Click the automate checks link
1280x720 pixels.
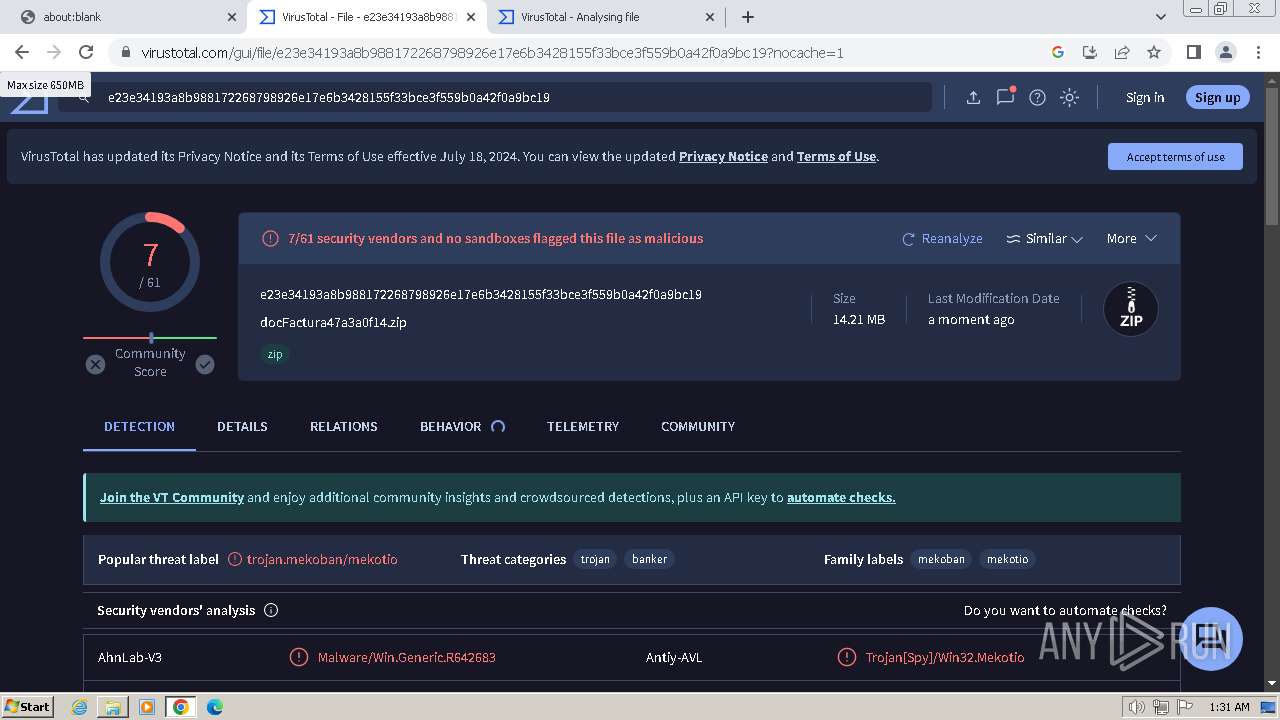coord(841,497)
